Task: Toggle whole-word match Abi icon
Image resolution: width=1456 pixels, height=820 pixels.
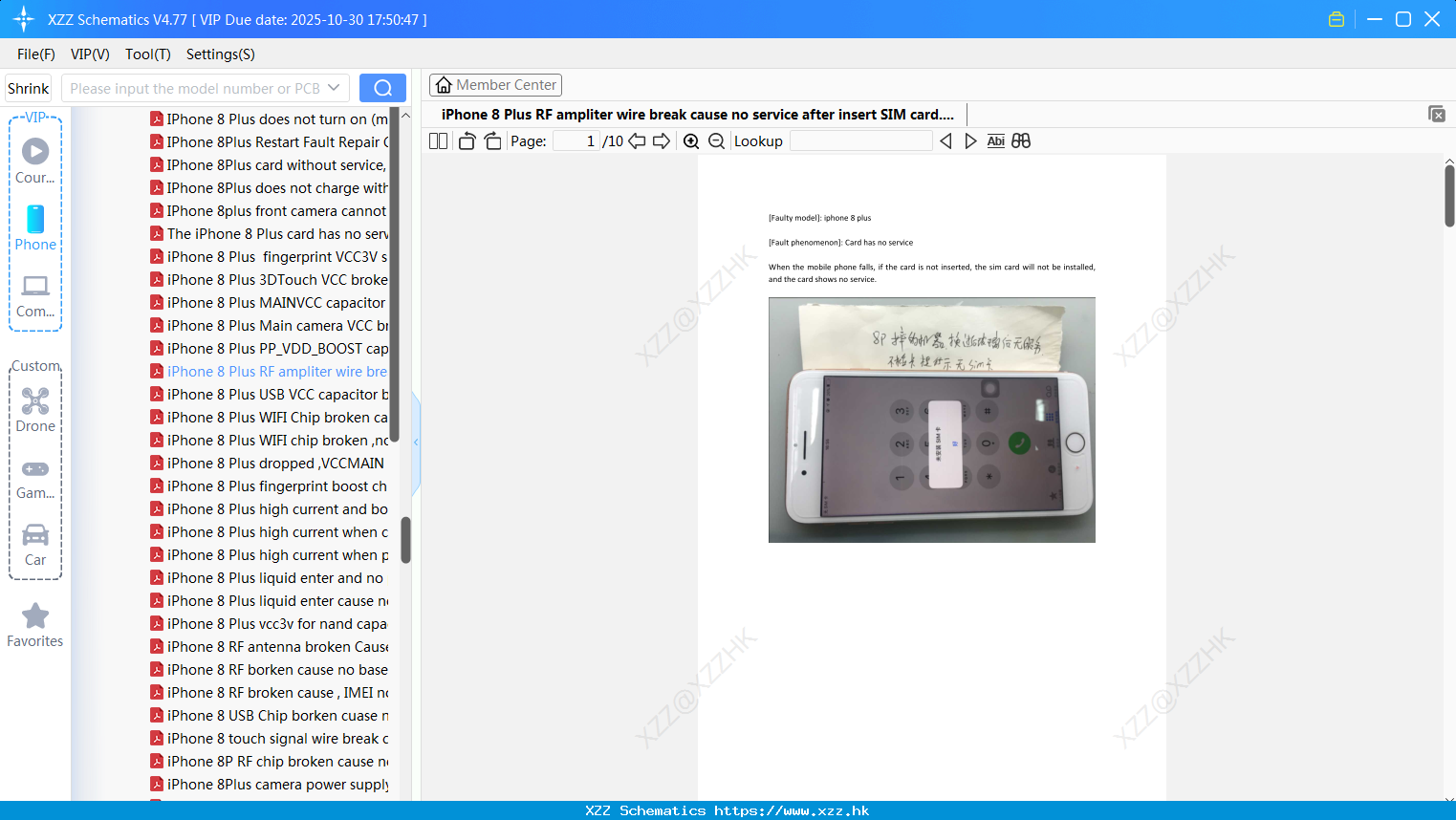Action: [x=995, y=141]
